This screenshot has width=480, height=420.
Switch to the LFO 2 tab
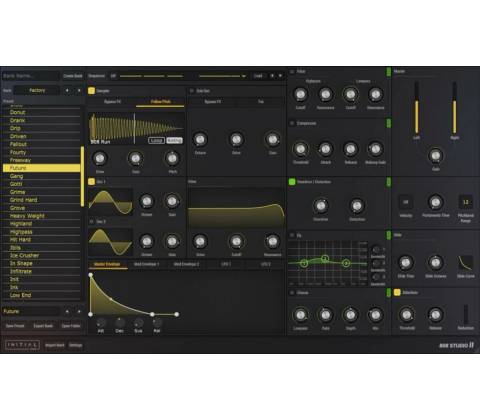click(x=265, y=264)
